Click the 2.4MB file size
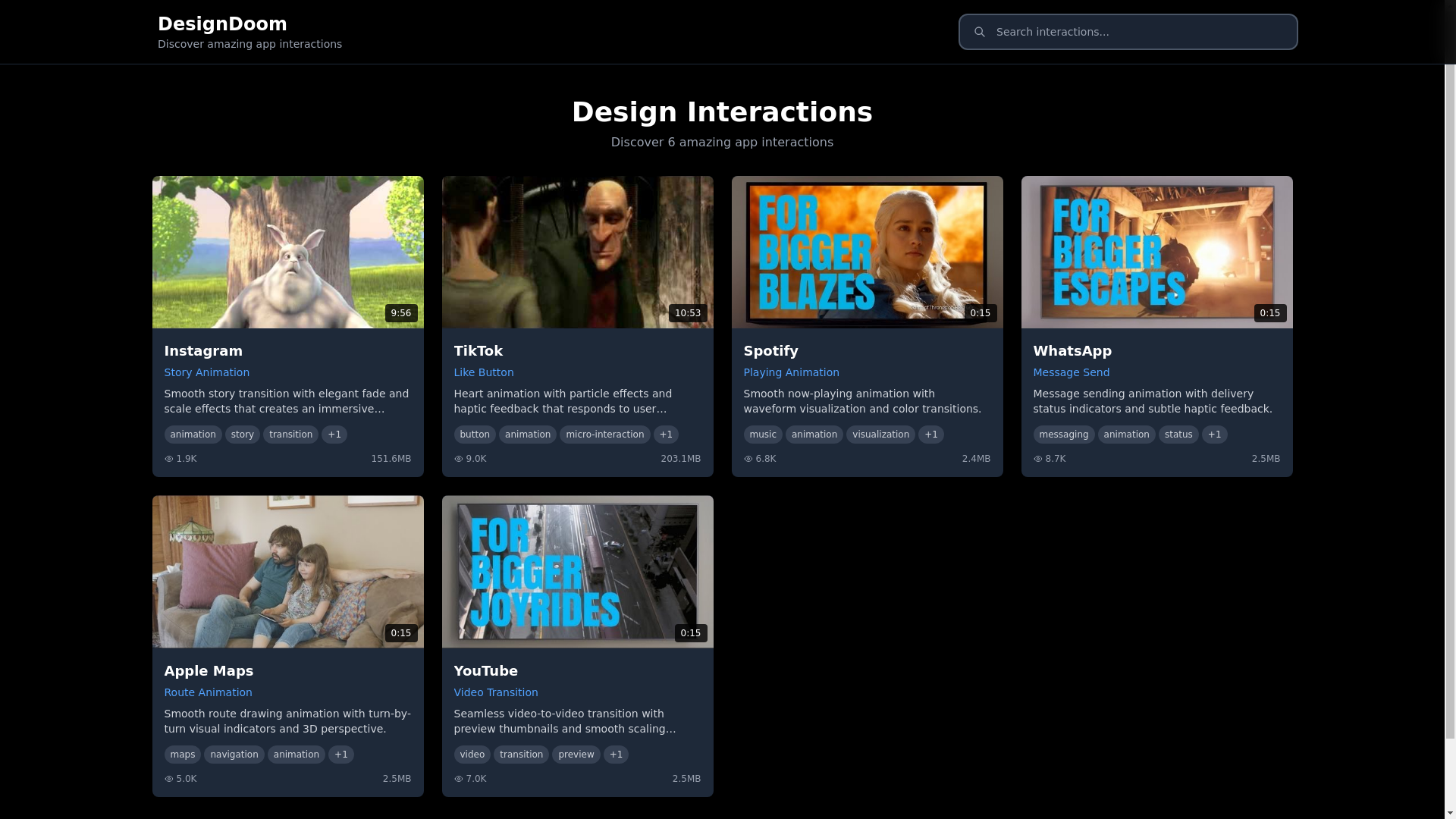Image resolution: width=1456 pixels, height=819 pixels. (x=976, y=459)
